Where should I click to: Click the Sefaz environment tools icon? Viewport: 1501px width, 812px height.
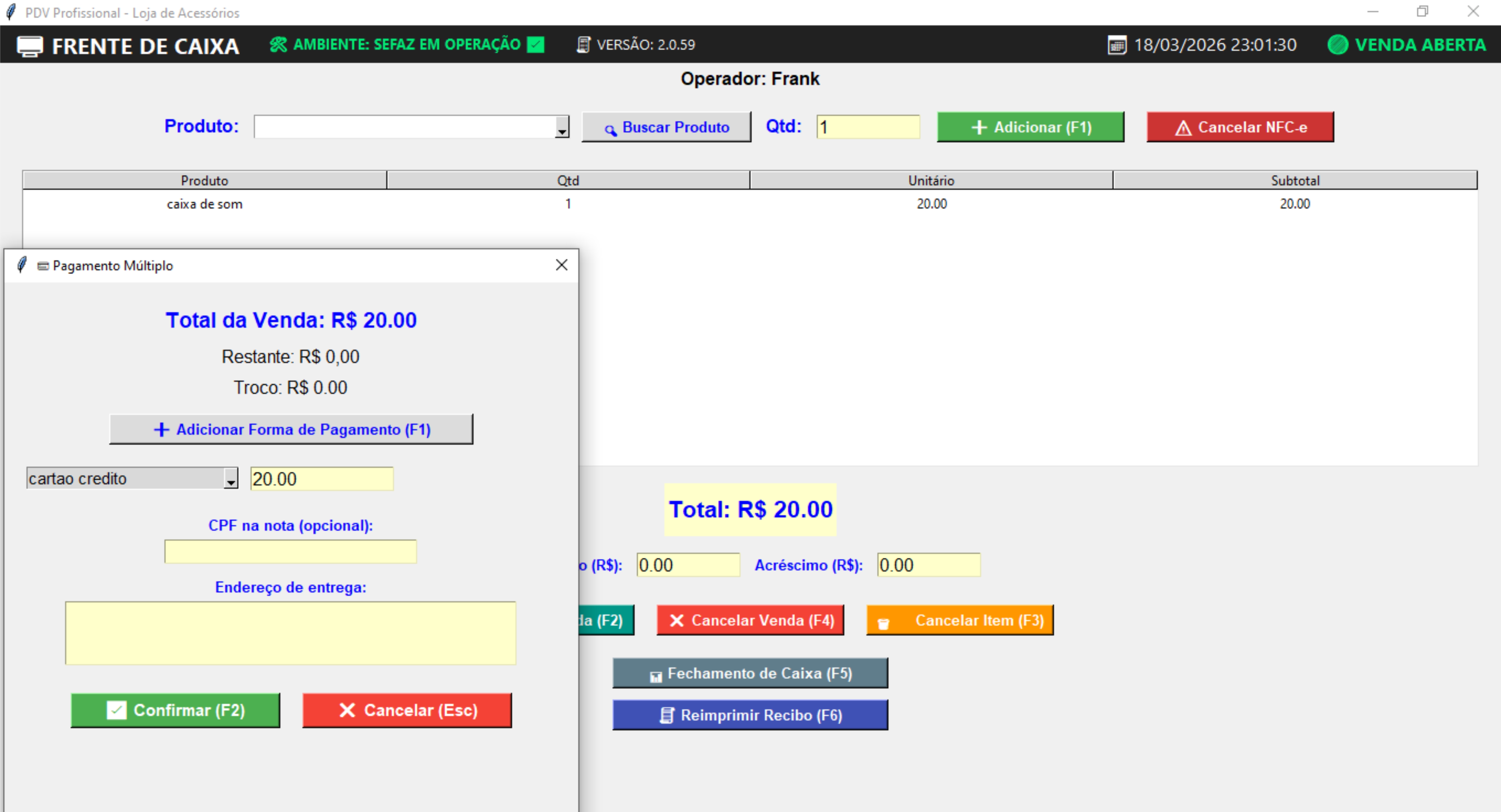(279, 45)
